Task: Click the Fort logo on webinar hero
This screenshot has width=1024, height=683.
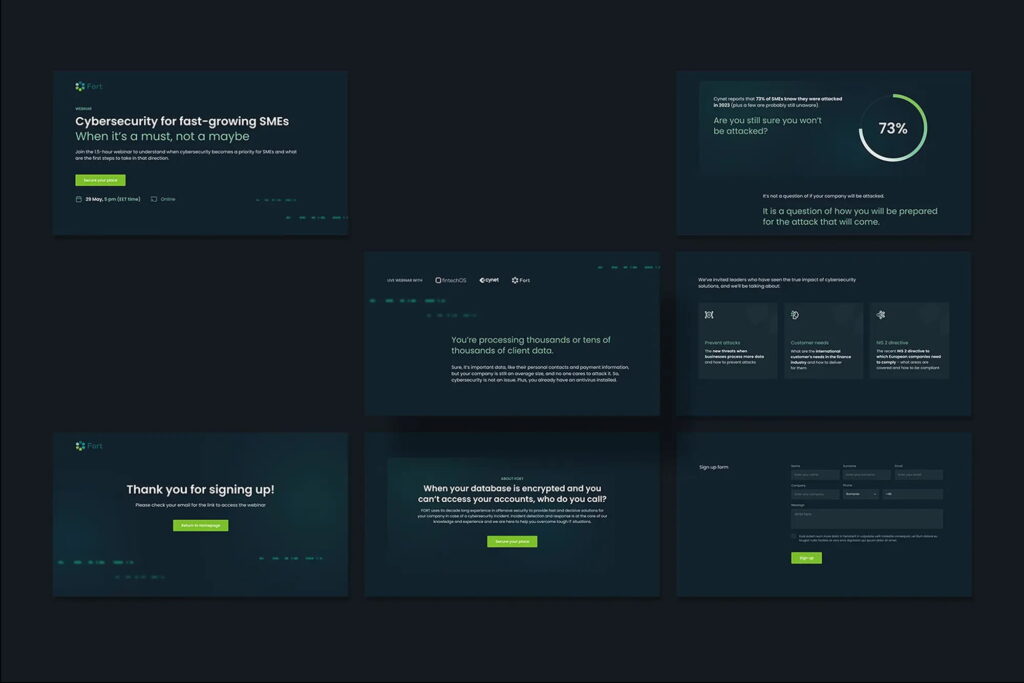Action: [x=88, y=87]
